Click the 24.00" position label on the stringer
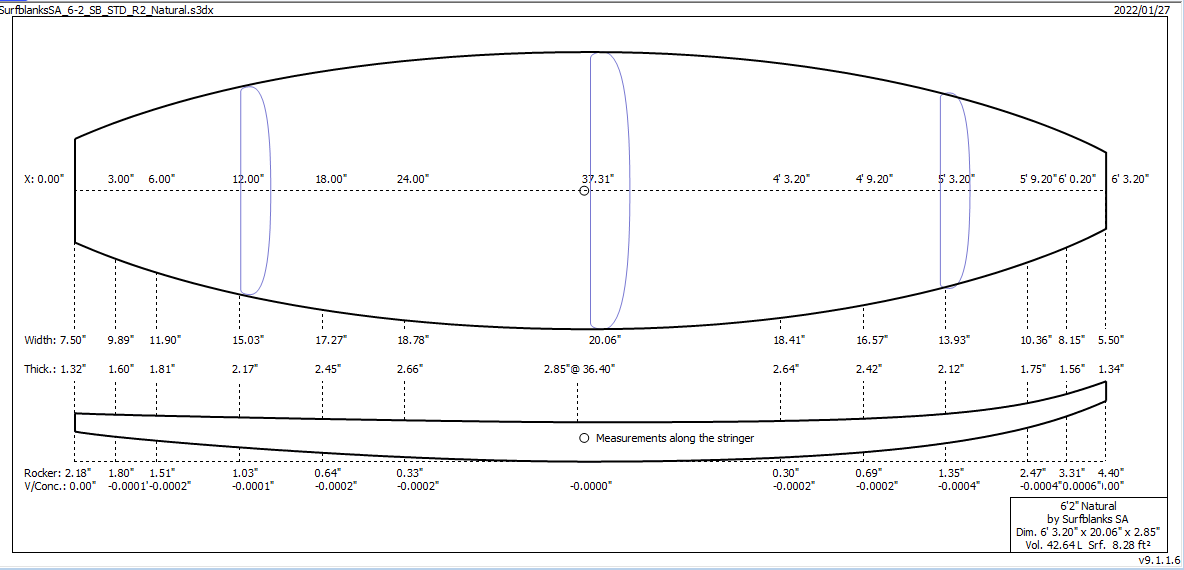 point(412,179)
